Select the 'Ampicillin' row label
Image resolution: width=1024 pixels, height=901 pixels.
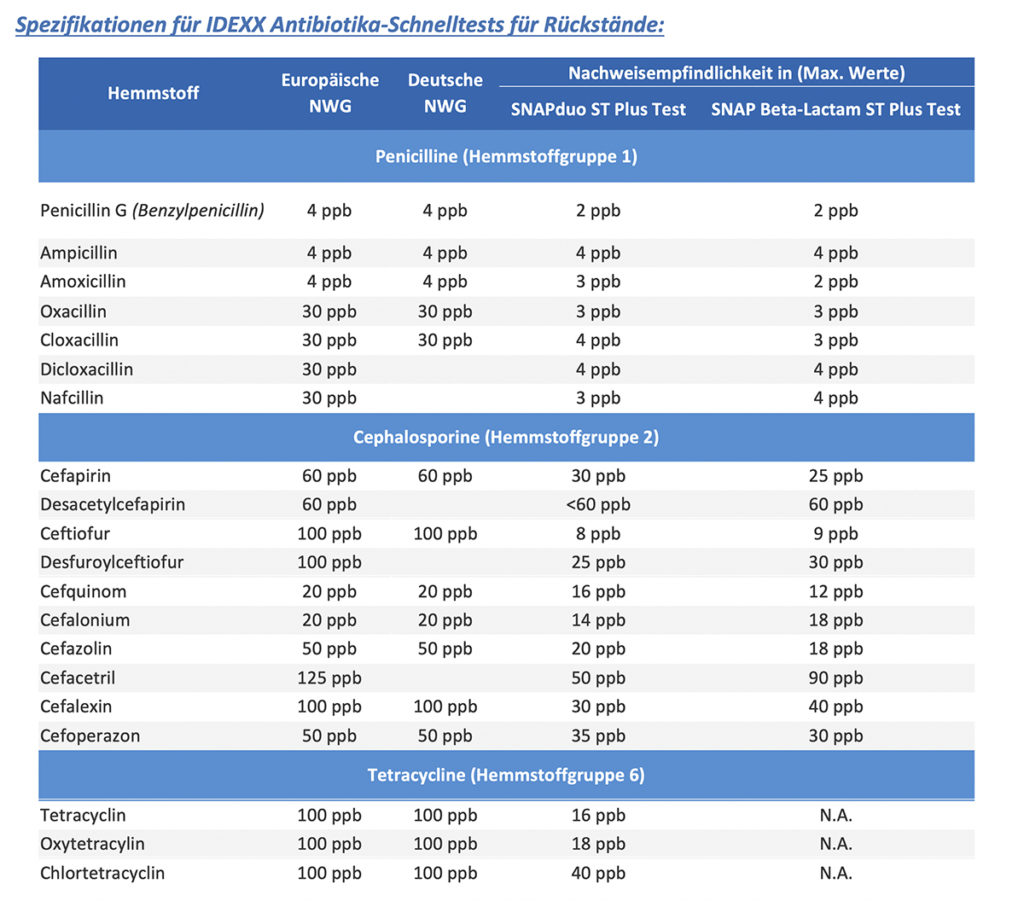pyautogui.click(x=78, y=253)
